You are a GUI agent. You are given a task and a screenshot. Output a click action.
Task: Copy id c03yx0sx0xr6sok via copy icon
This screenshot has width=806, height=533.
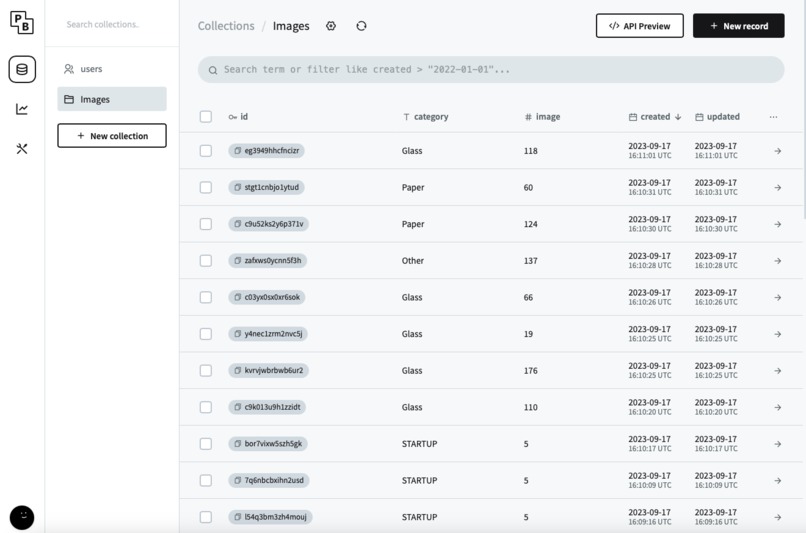(x=237, y=297)
